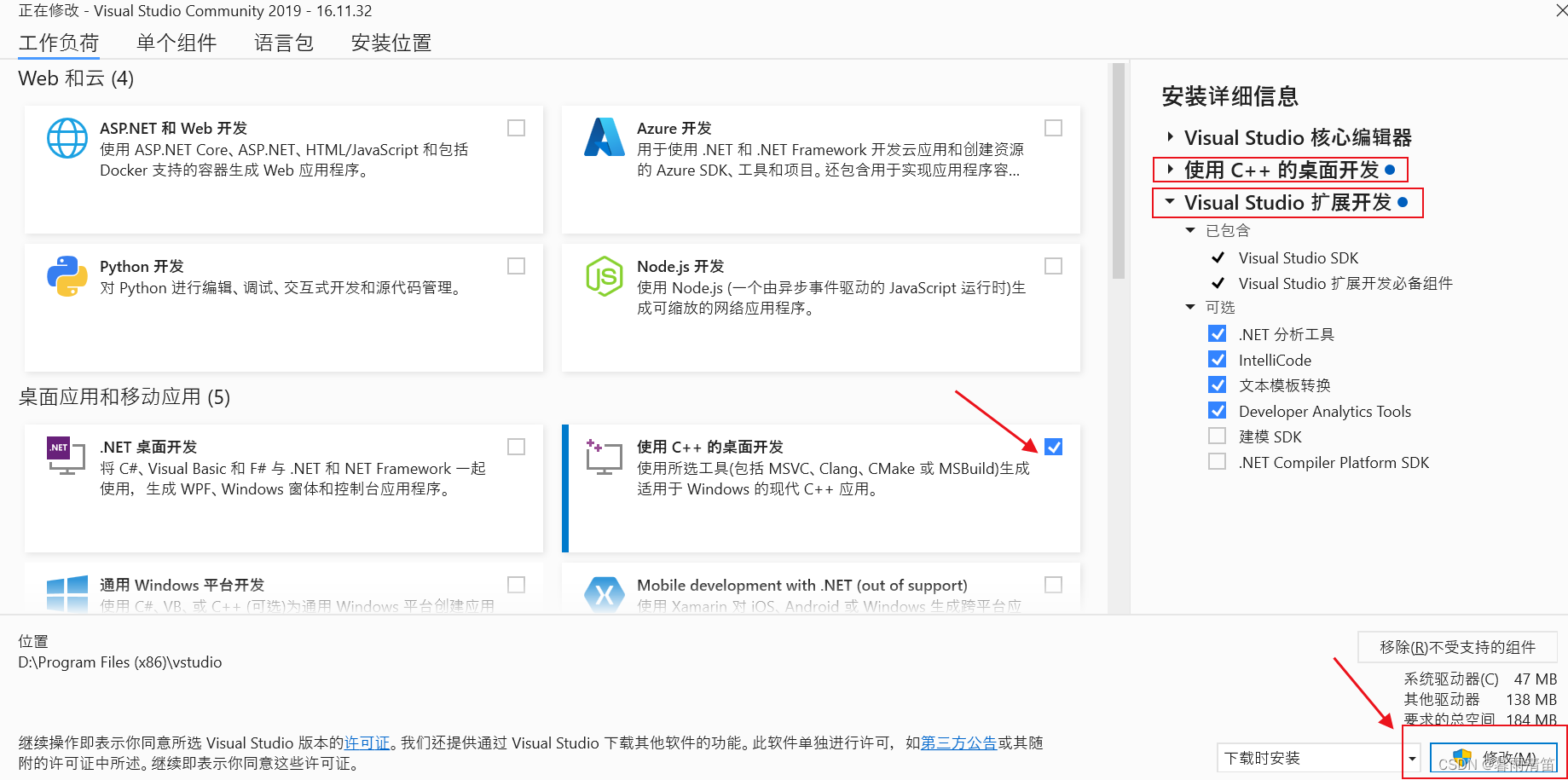Viewport: 1568px width, 780px height.
Task: Open the 安装位置 tab
Action: (391, 43)
